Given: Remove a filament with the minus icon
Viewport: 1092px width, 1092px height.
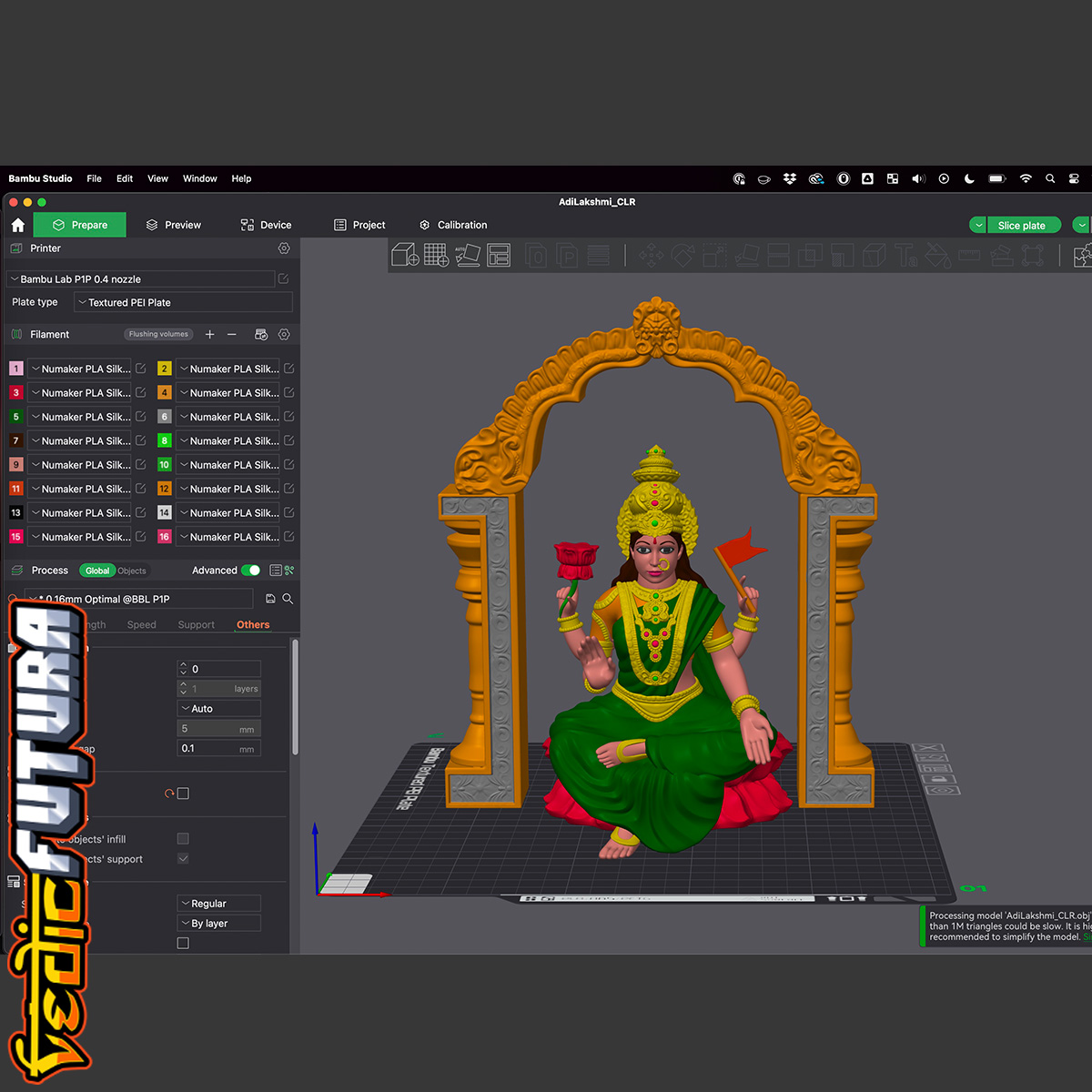Looking at the screenshot, I should coord(232,335).
